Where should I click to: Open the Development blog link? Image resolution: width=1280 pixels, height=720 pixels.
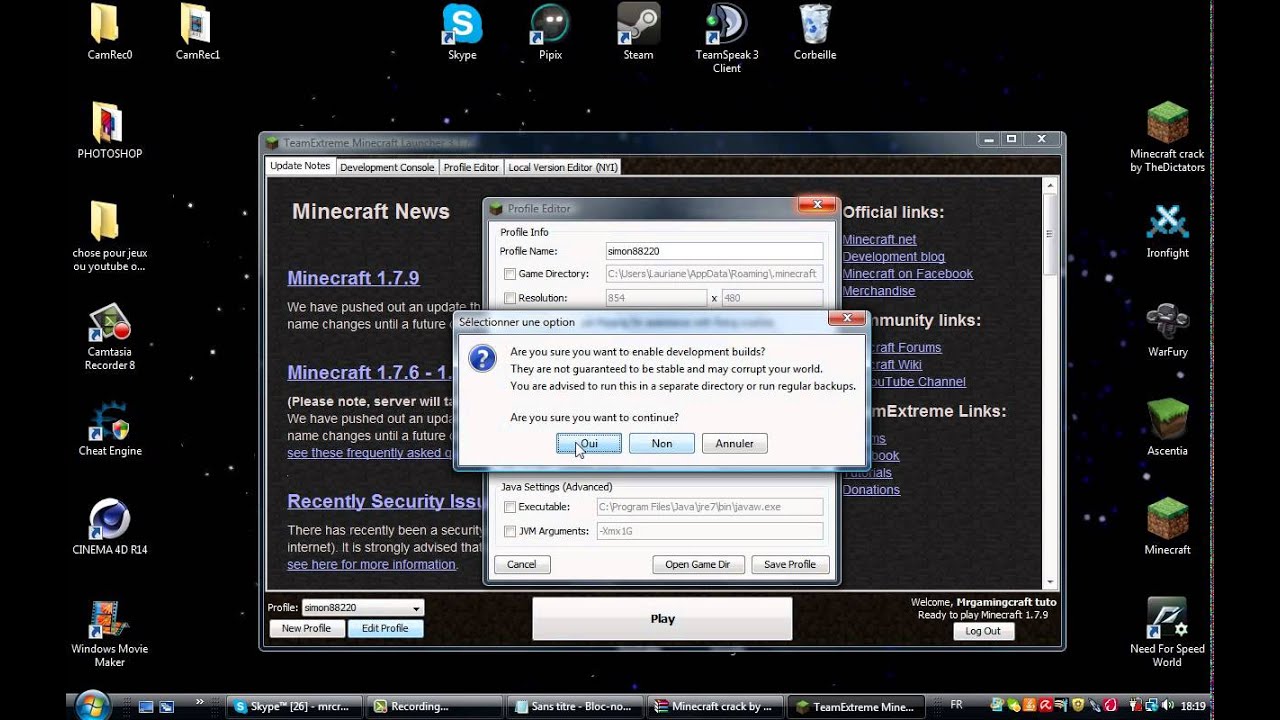[893, 257]
